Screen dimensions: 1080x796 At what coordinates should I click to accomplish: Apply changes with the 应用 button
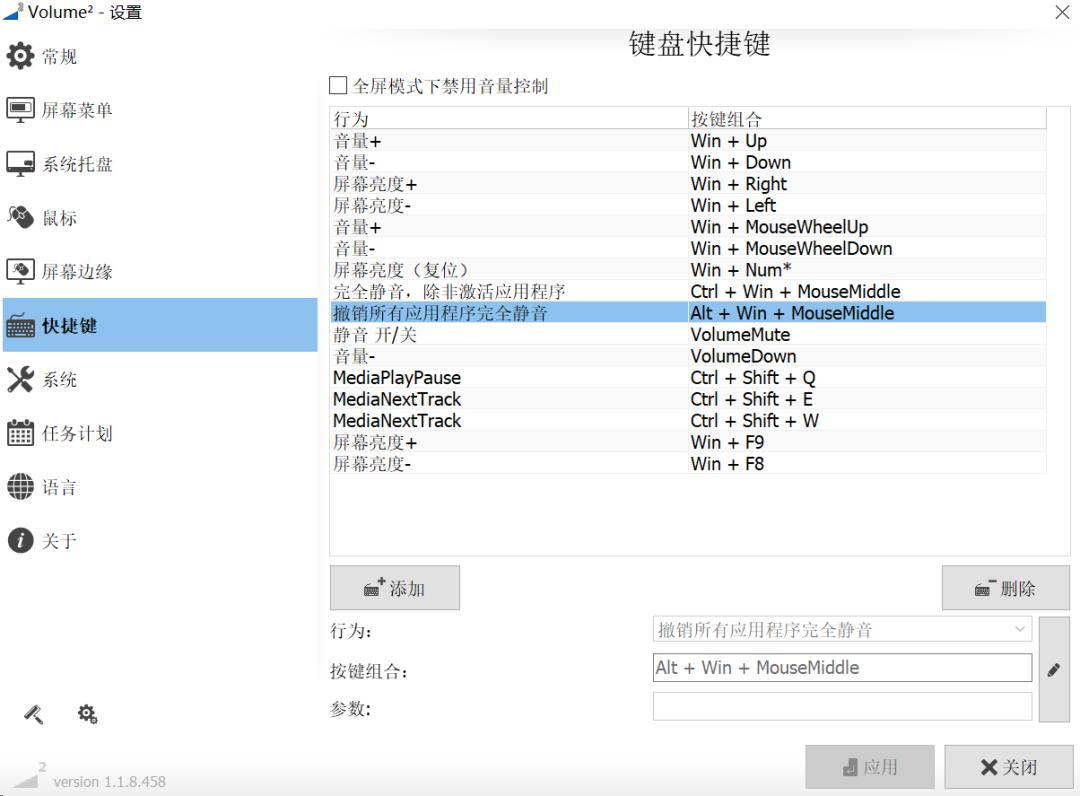click(x=869, y=766)
